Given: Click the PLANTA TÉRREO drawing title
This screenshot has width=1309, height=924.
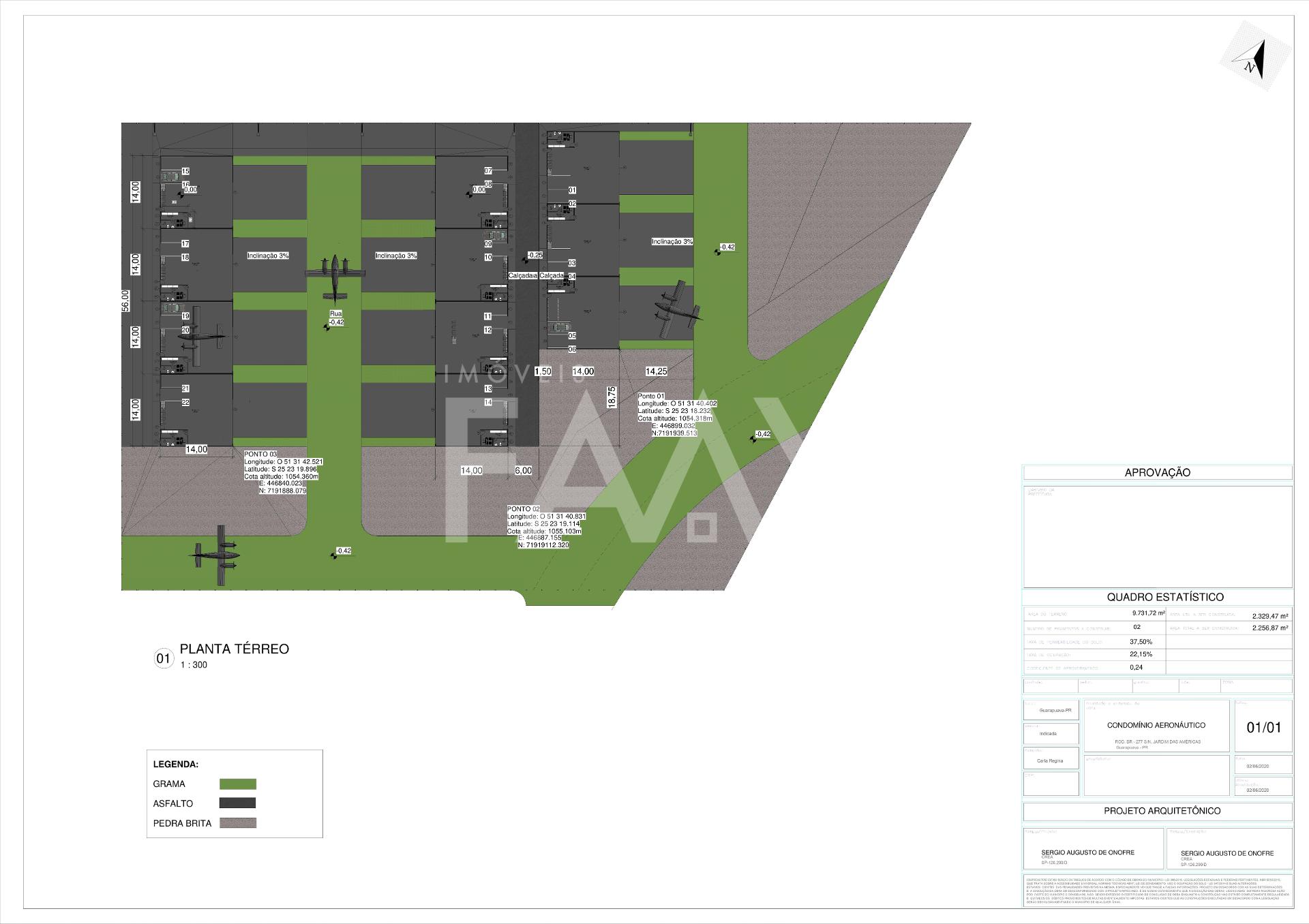Looking at the screenshot, I should (235, 649).
